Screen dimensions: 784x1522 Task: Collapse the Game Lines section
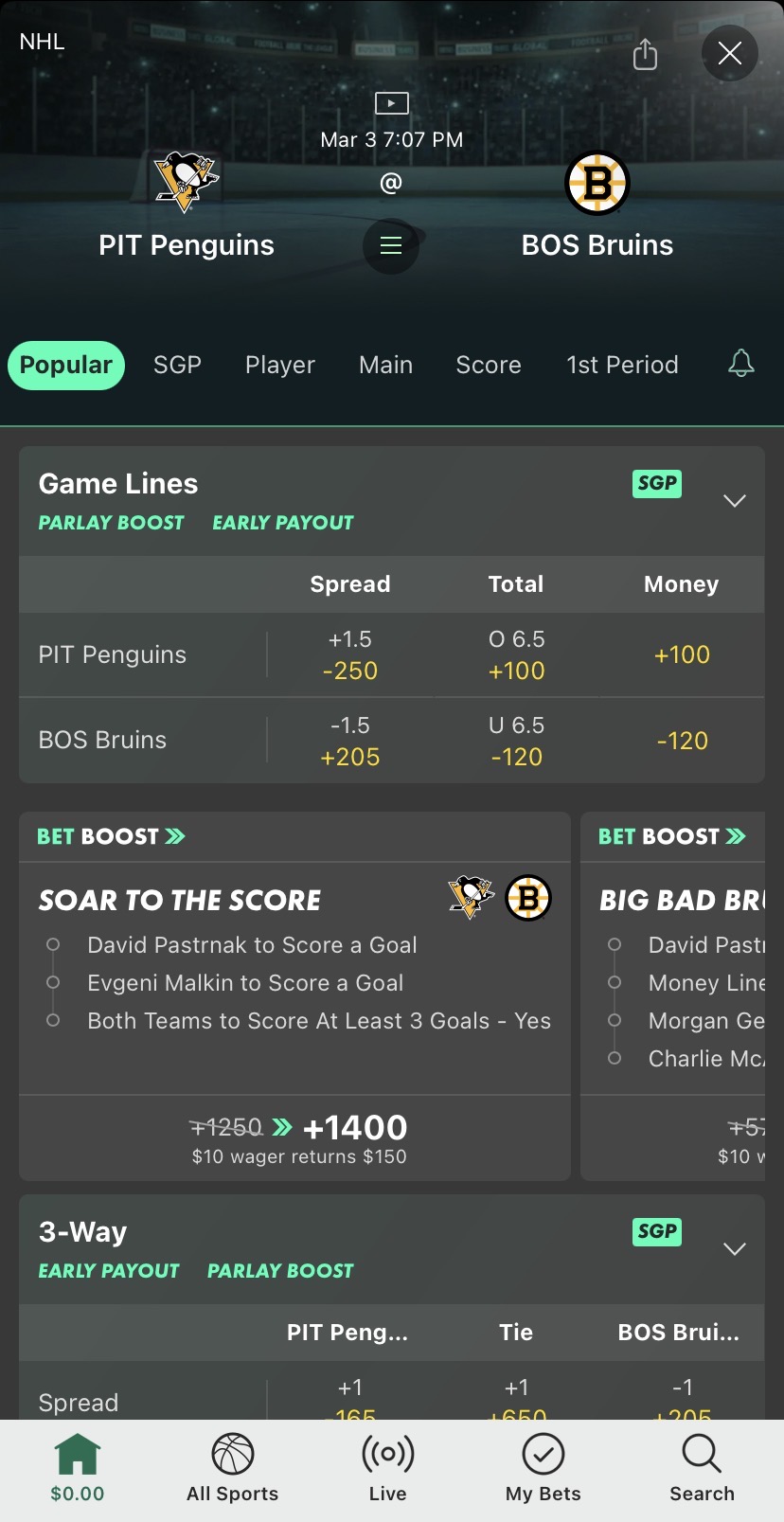click(735, 500)
